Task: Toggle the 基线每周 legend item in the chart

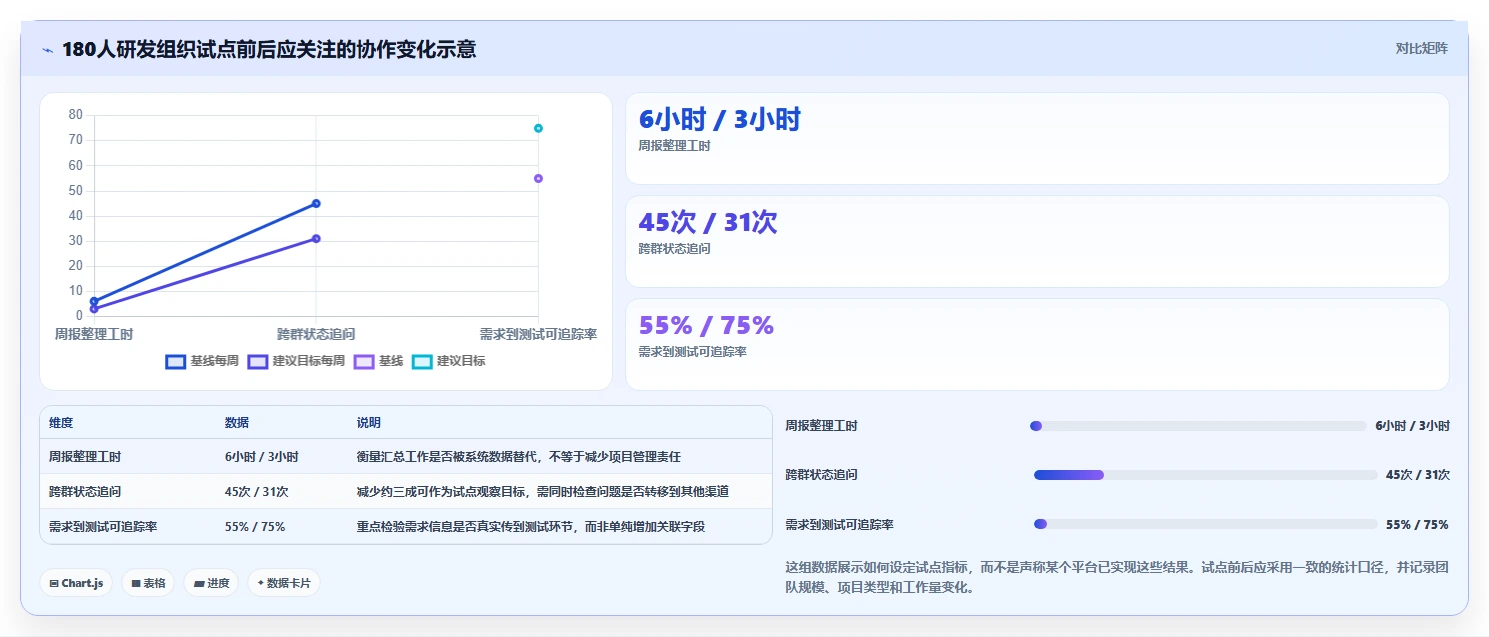Action: pyautogui.click(x=202, y=361)
